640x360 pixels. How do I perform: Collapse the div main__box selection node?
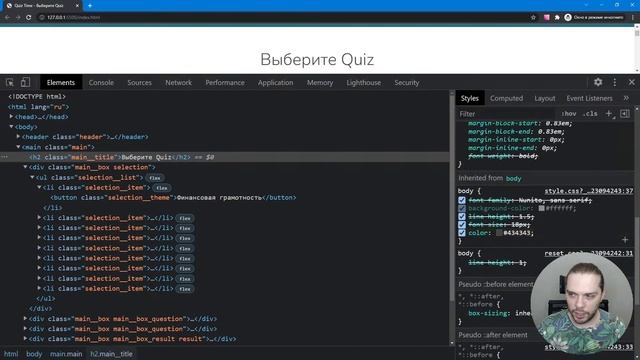(25, 167)
